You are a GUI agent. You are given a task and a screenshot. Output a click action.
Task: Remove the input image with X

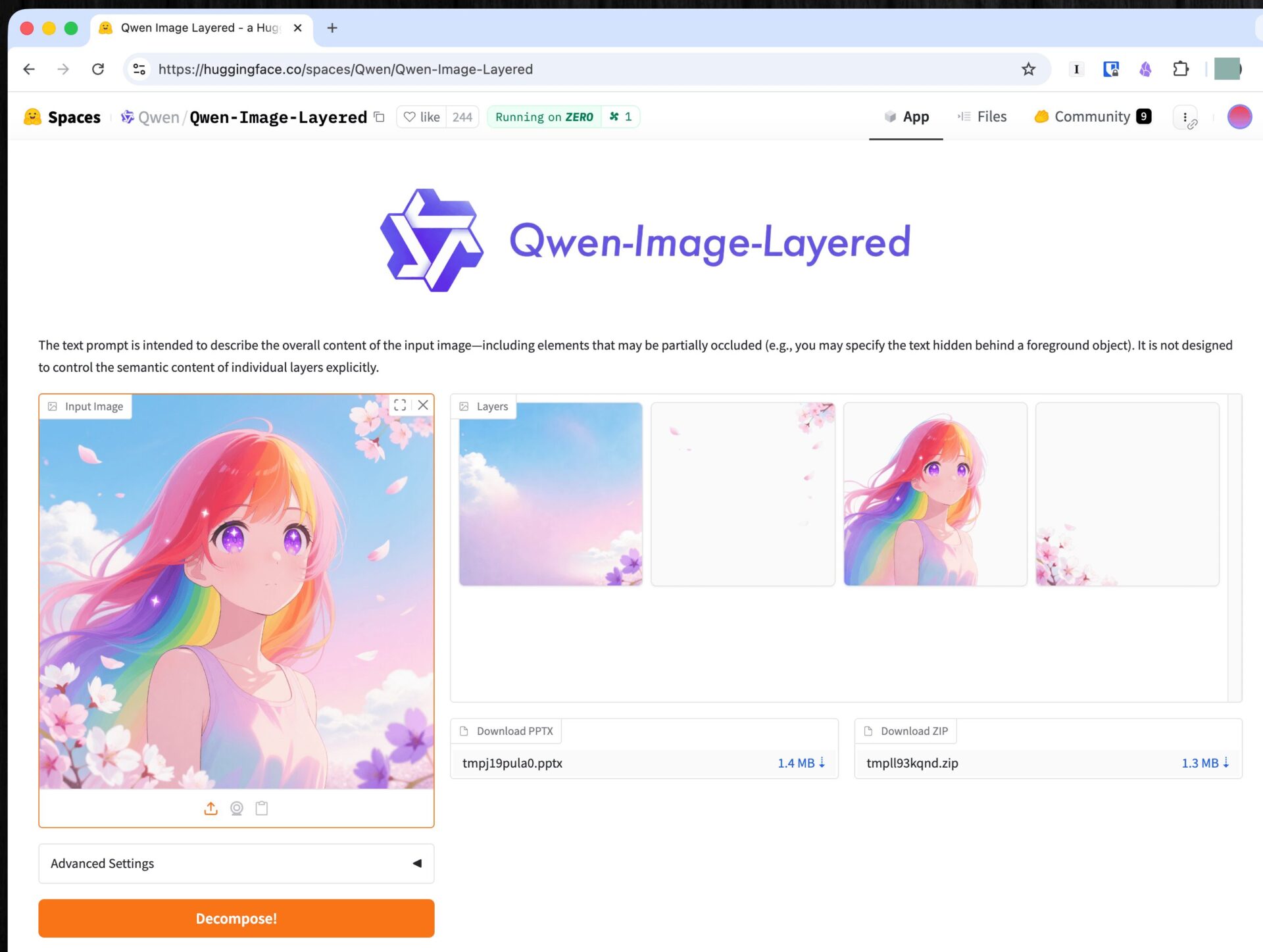[423, 405]
